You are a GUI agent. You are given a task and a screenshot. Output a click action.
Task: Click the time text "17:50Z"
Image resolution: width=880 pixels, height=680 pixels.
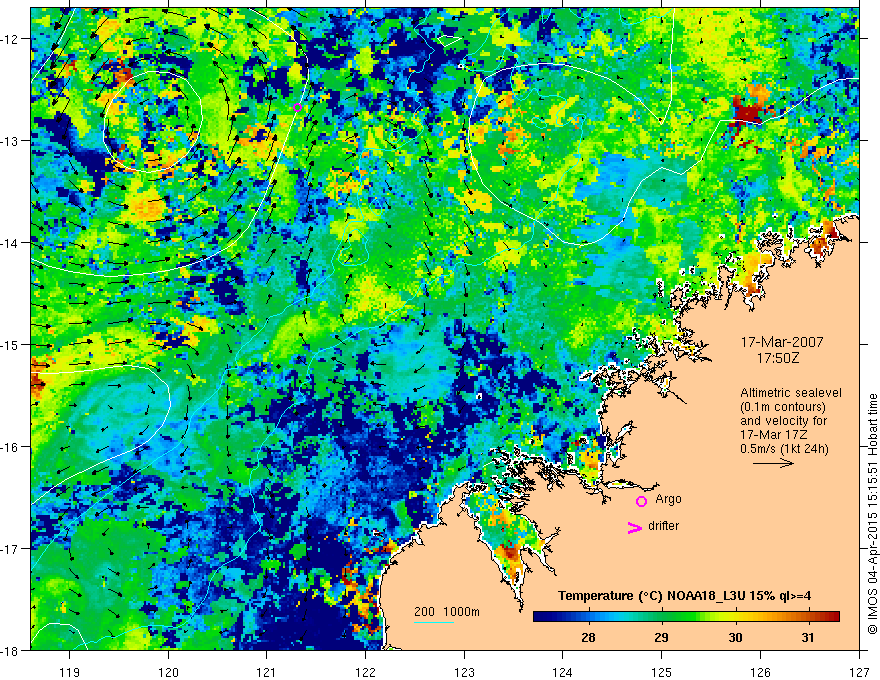point(777,358)
